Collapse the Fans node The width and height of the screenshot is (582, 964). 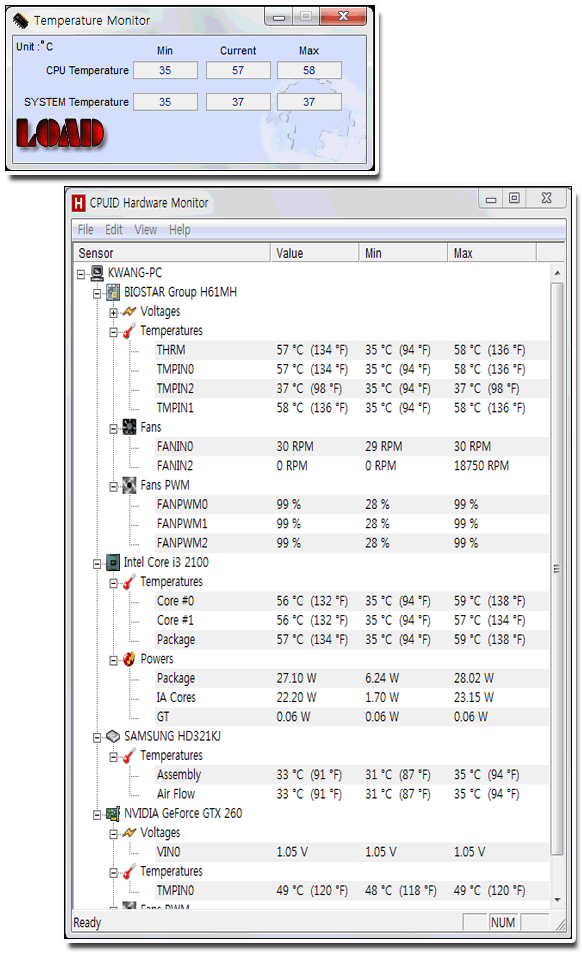[114, 429]
